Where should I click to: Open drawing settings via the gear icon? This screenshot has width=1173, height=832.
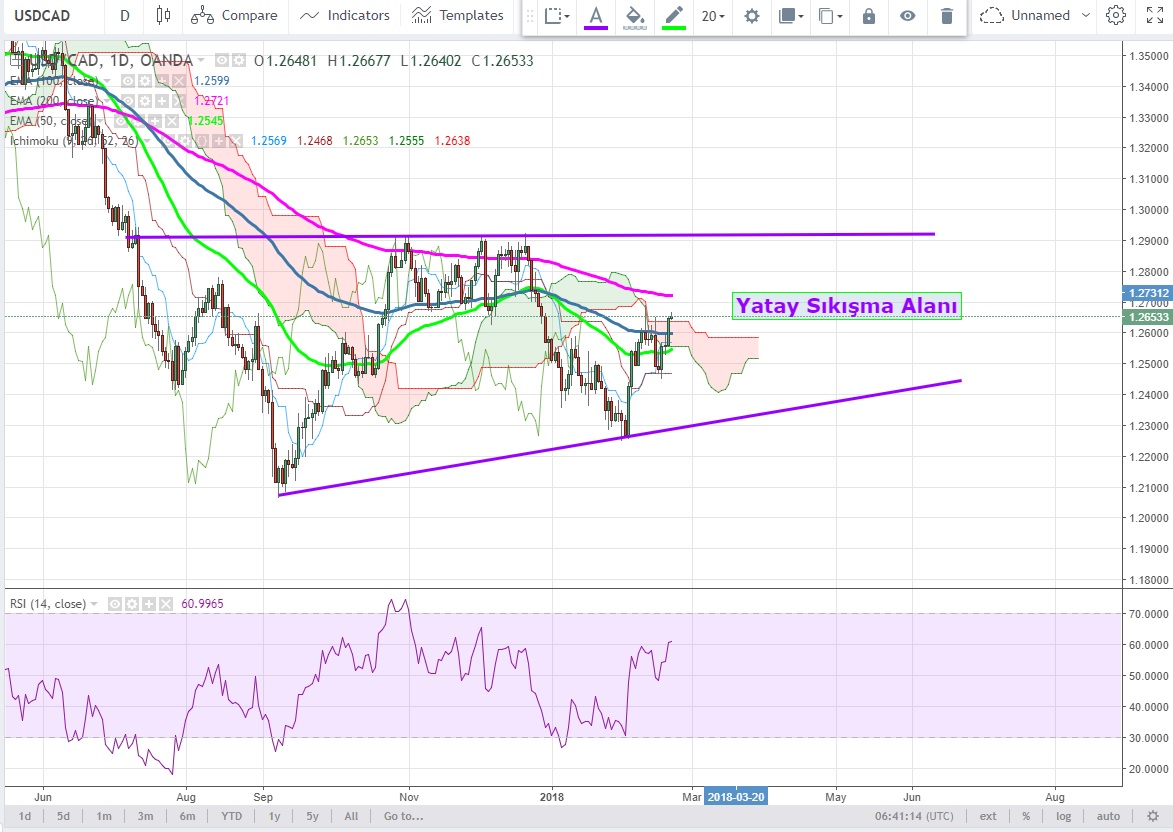coord(751,16)
